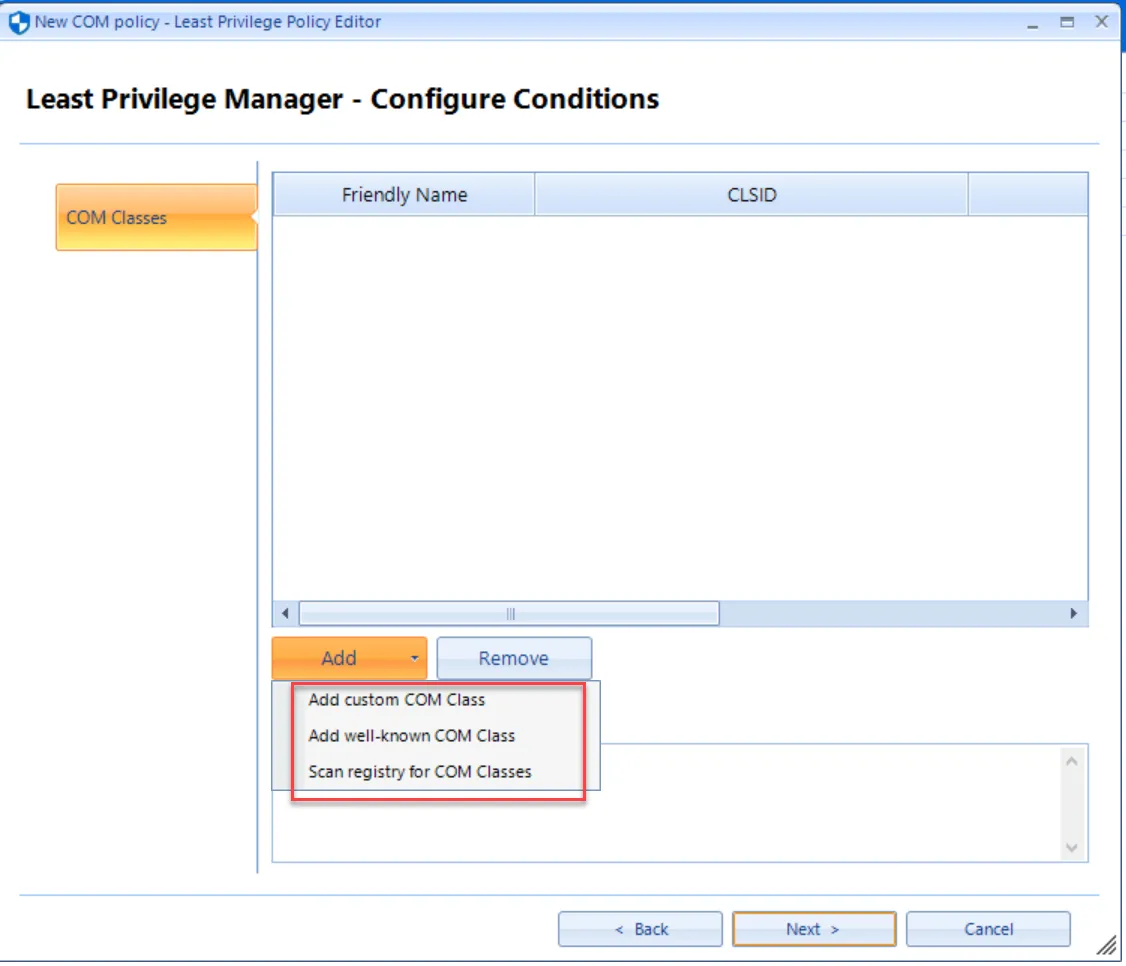Screen dimensions: 1126x966
Task: Click Back to return to previous step
Action: [640, 928]
